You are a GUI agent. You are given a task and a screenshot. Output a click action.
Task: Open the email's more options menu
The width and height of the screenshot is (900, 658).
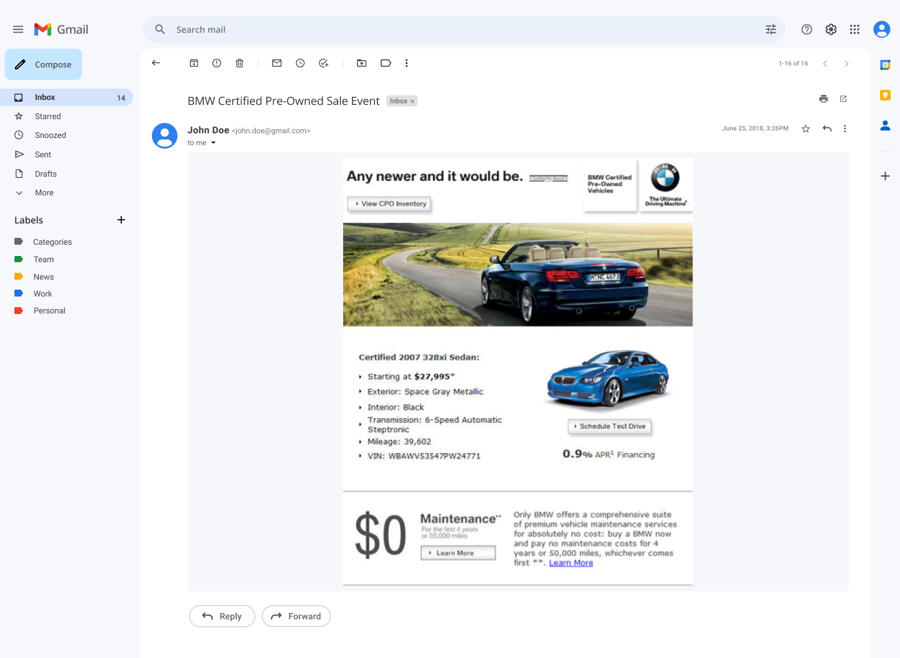pyautogui.click(x=845, y=128)
